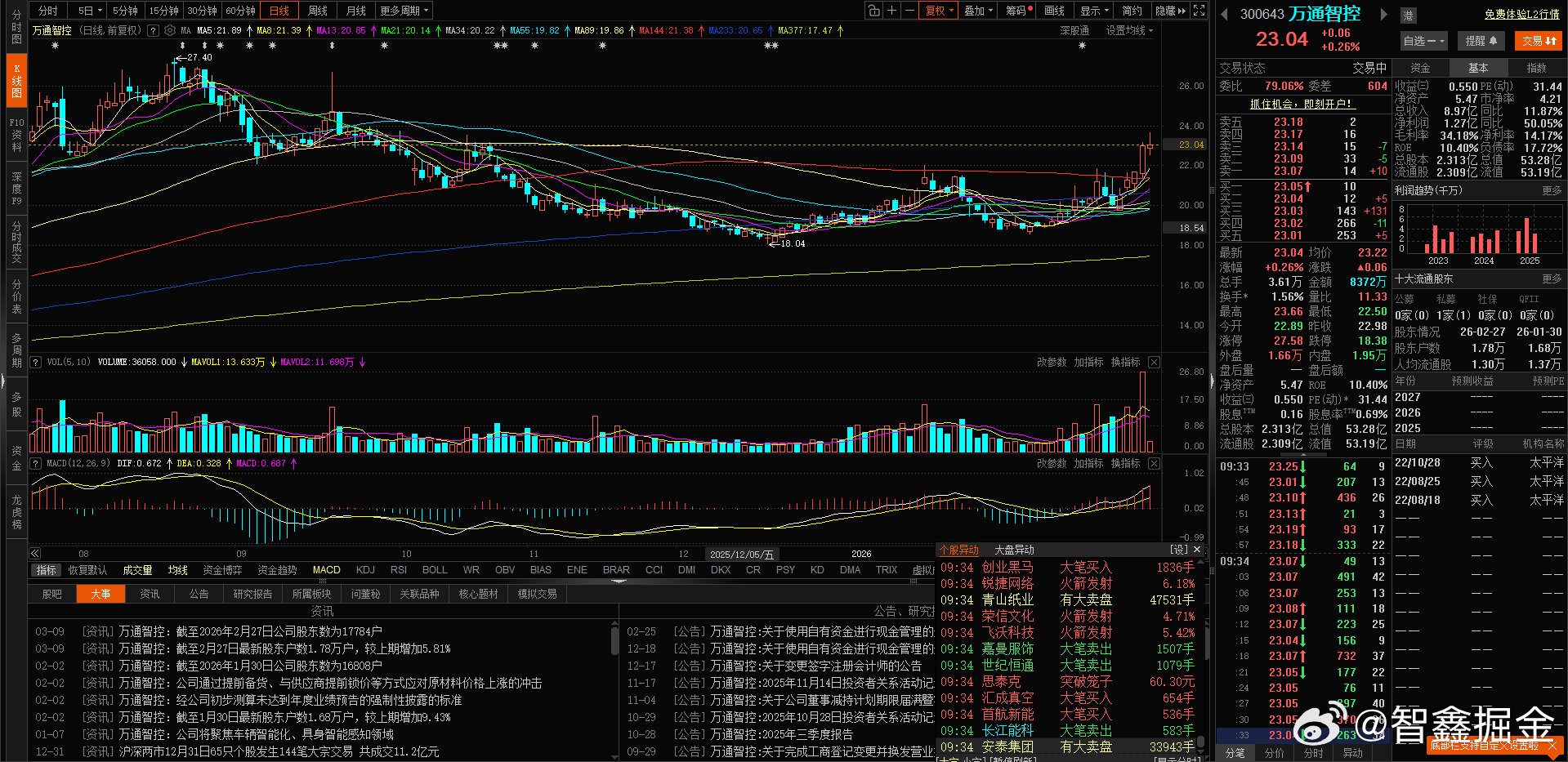Toggle BOLL indicator

coord(435,570)
